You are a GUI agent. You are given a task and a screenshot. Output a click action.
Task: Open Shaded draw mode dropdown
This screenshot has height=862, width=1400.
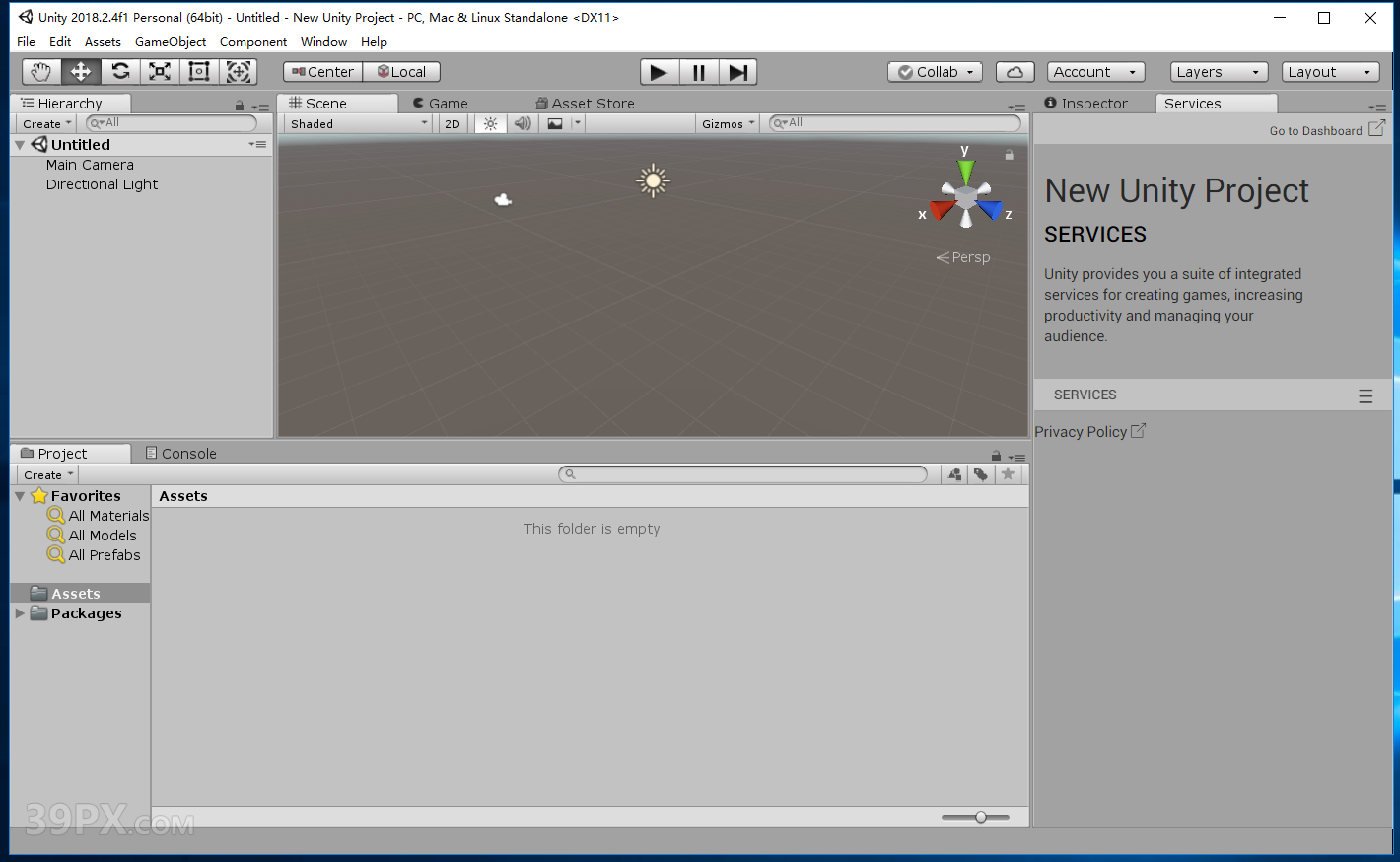pos(358,124)
